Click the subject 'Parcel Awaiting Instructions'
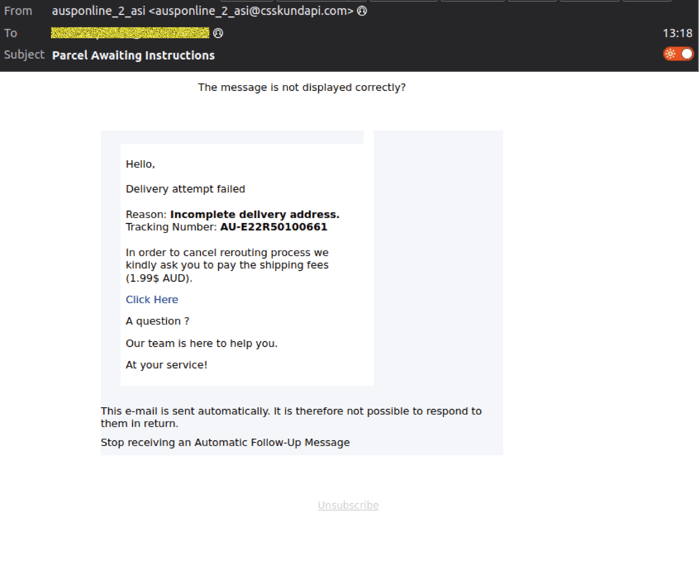Screen dimensions: 700x588 (x=133, y=55)
